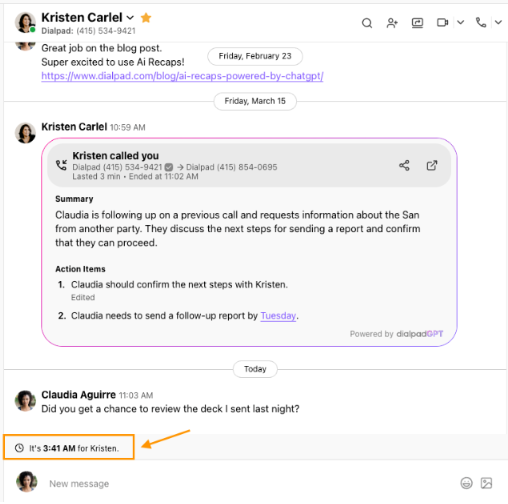Start a video call with camera icon

(442, 23)
